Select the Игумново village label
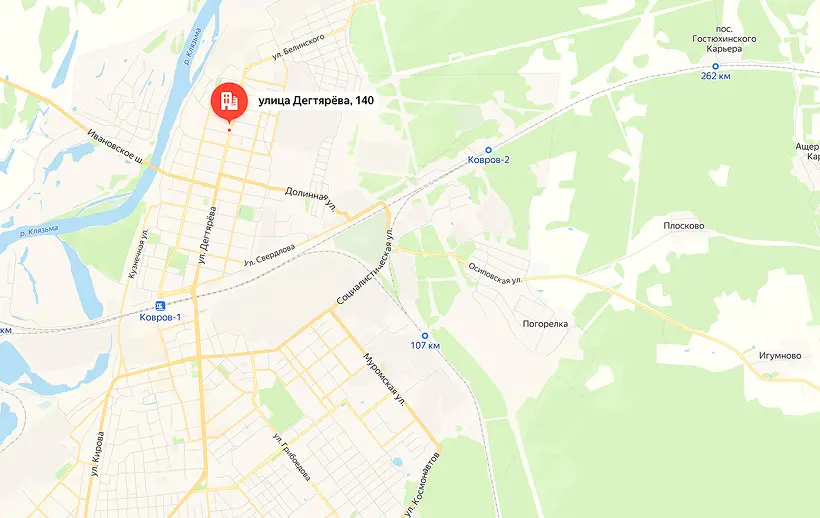Viewport: 820px width, 518px height. [780, 355]
